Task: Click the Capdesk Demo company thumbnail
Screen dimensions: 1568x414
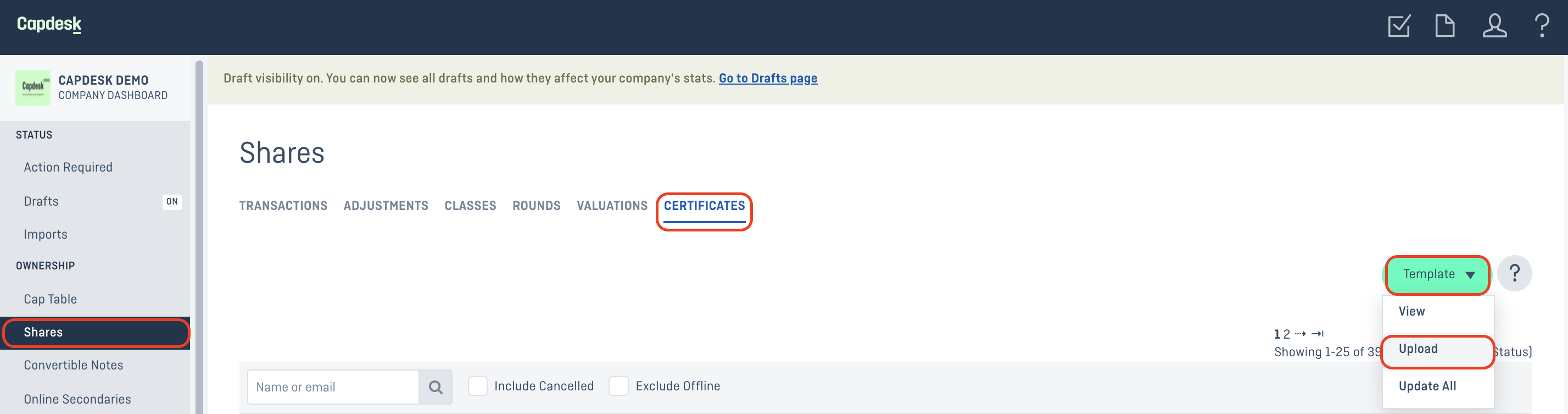Action: coord(33,88)
